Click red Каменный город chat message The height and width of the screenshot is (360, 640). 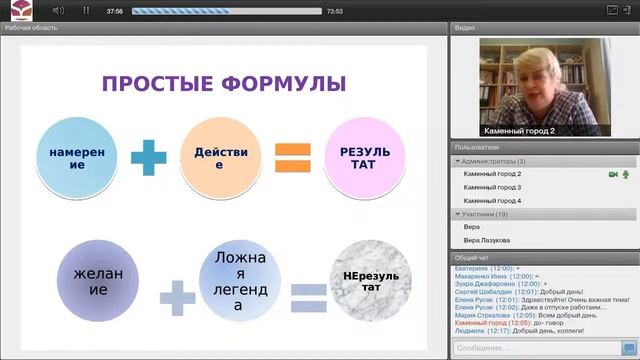coord(509,323)
